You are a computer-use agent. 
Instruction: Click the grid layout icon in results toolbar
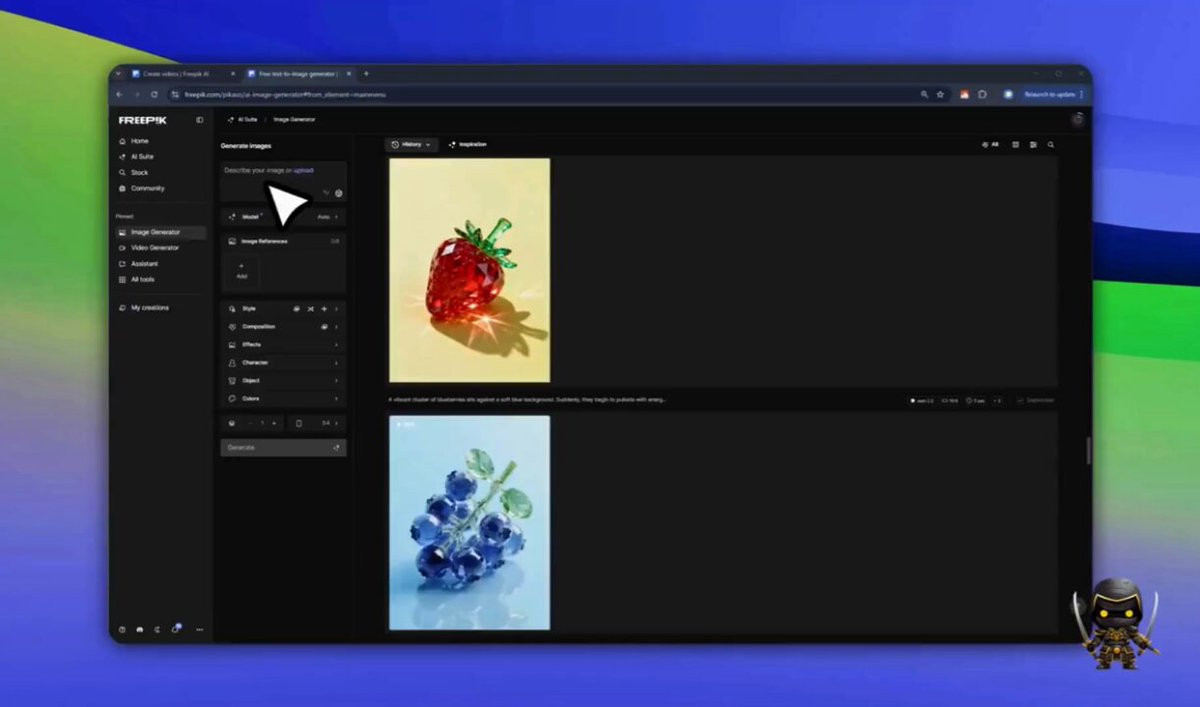1015,144
